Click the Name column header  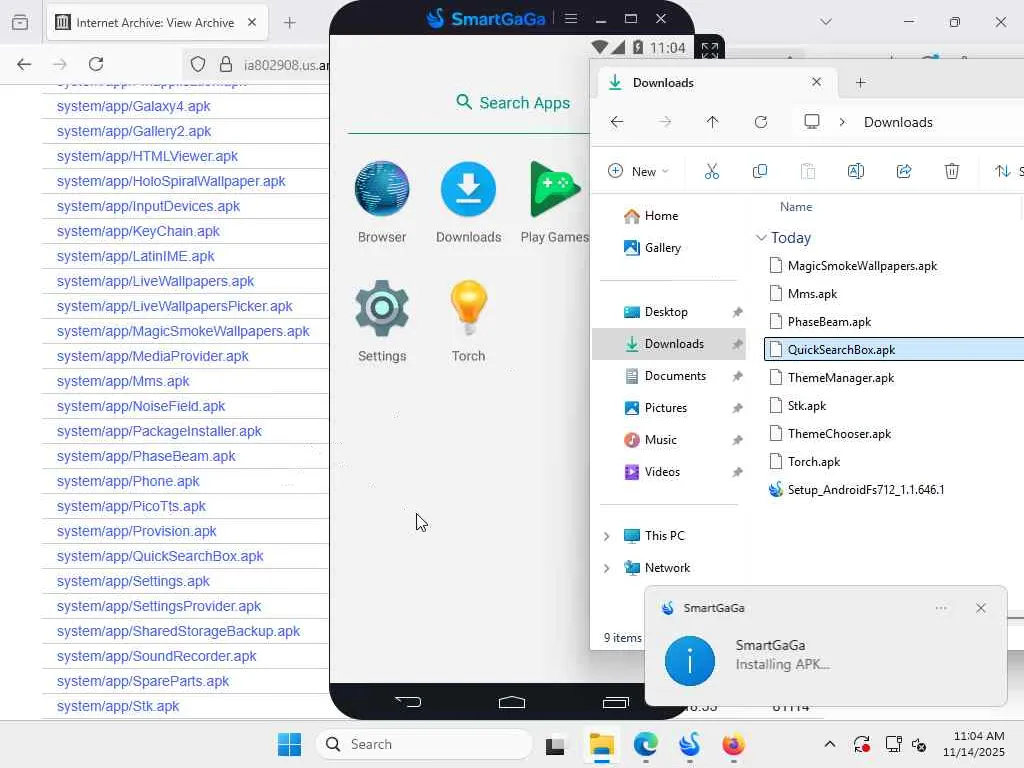(x=795, y=207)
